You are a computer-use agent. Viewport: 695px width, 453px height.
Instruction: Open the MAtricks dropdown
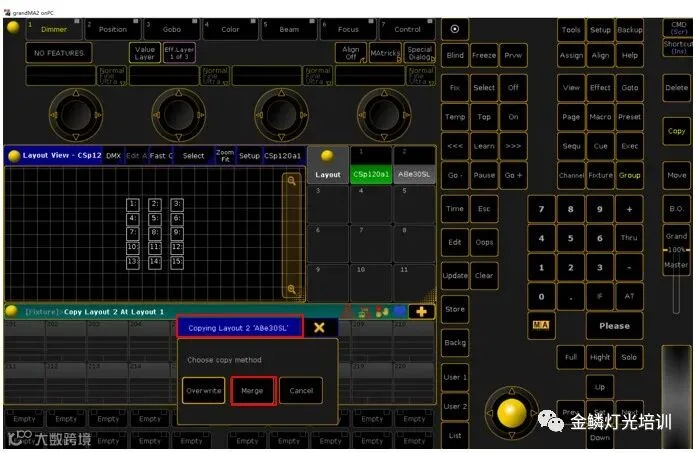tap(385, 53)
